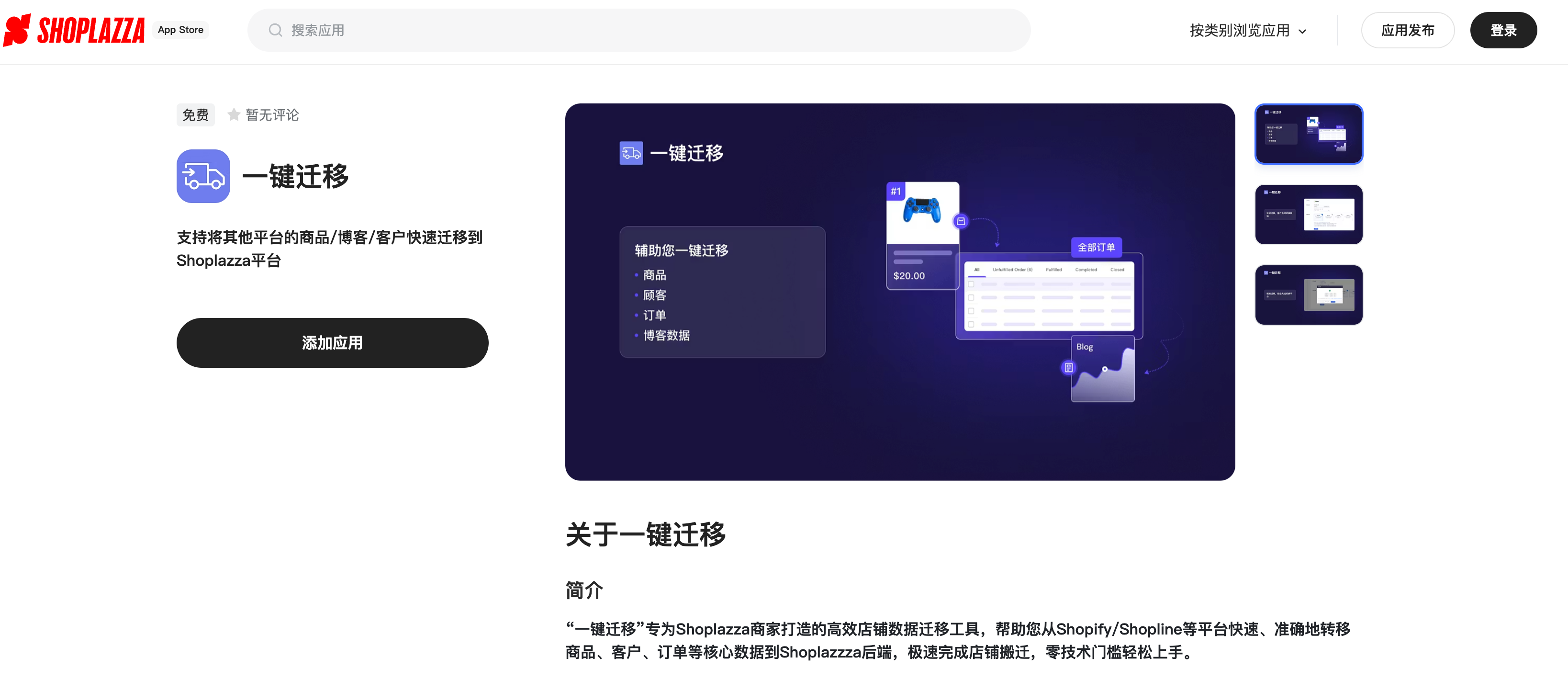The image size is (1568, 680).
Task: Click the app description under the title
Action: click(329, 249)
